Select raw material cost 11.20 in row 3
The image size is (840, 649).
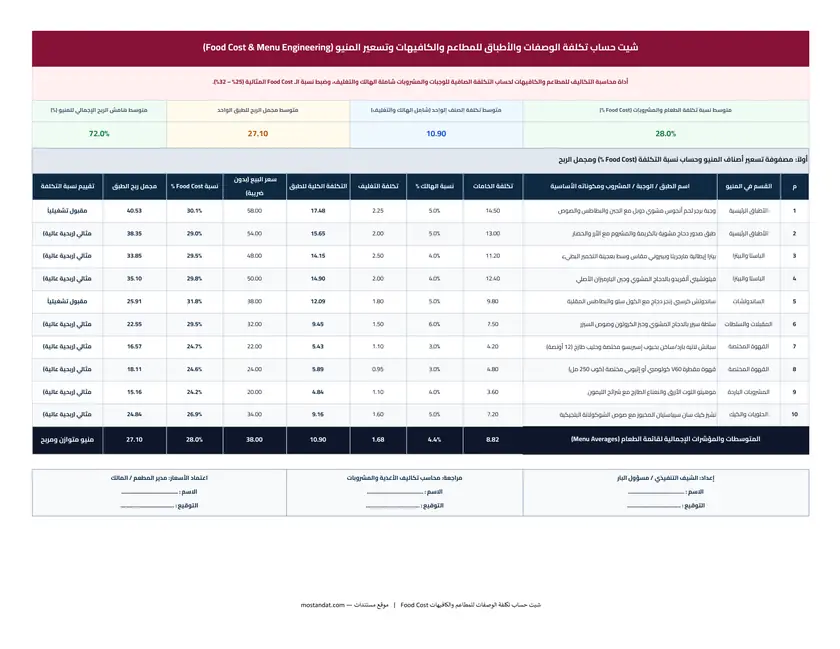(x=493, y=256)
